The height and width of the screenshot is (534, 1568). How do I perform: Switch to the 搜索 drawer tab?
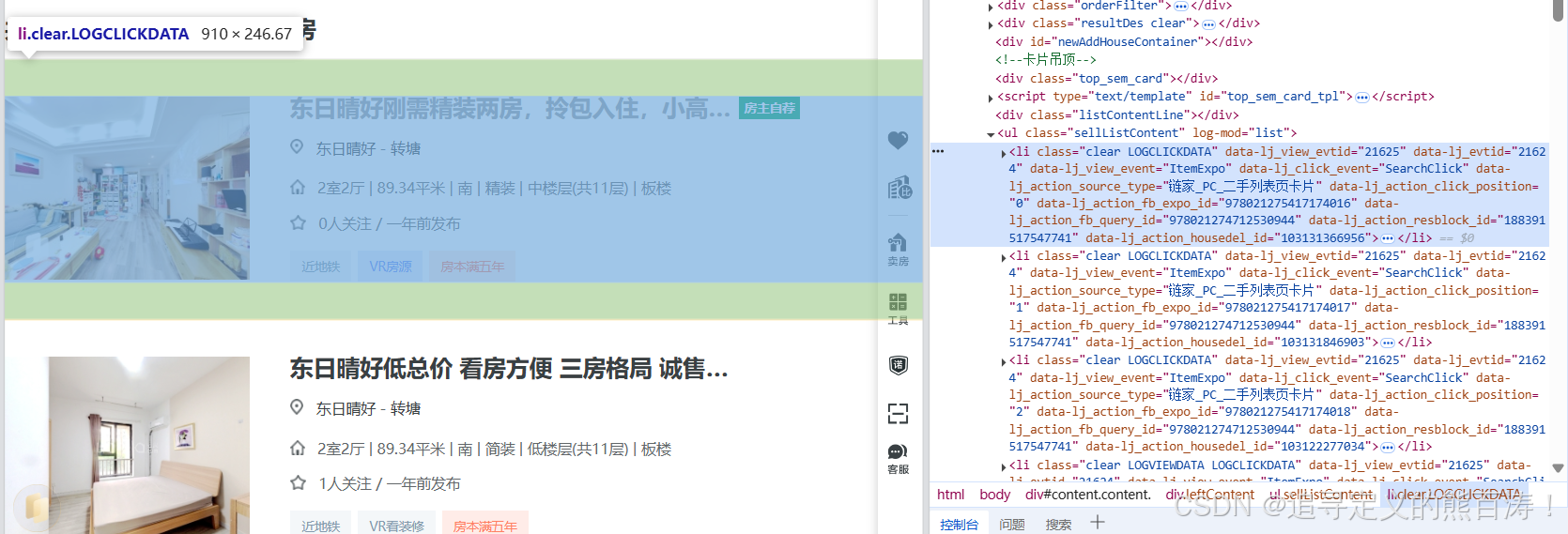tap(1058, 525)
